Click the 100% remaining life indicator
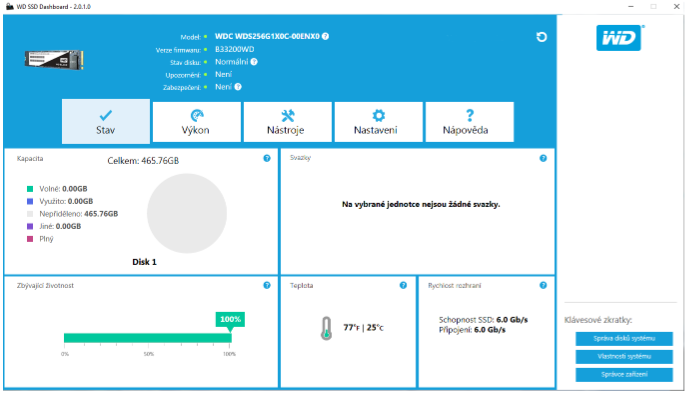The image size is (687, 395). click(230, 319)
